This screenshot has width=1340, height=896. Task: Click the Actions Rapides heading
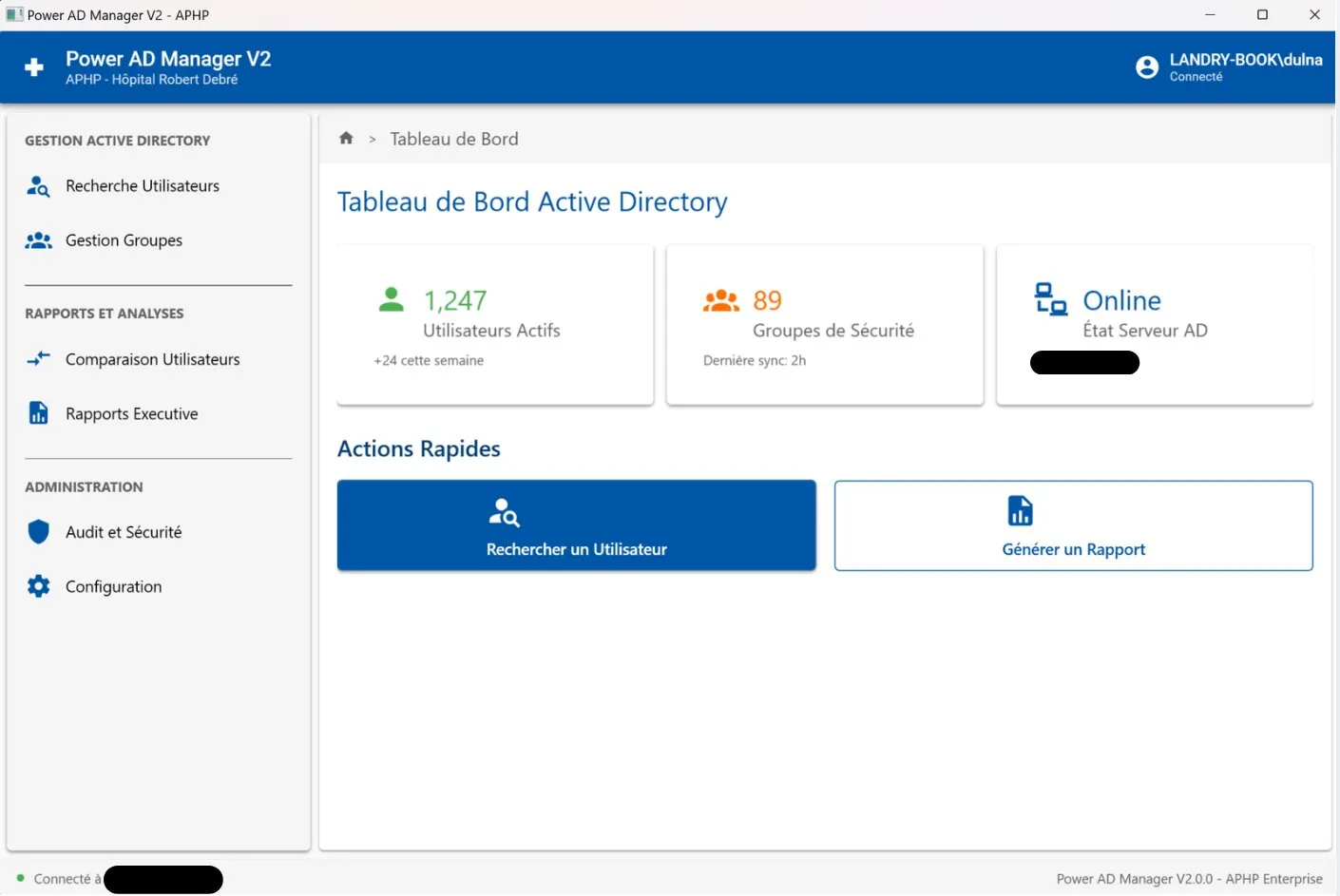419,448
